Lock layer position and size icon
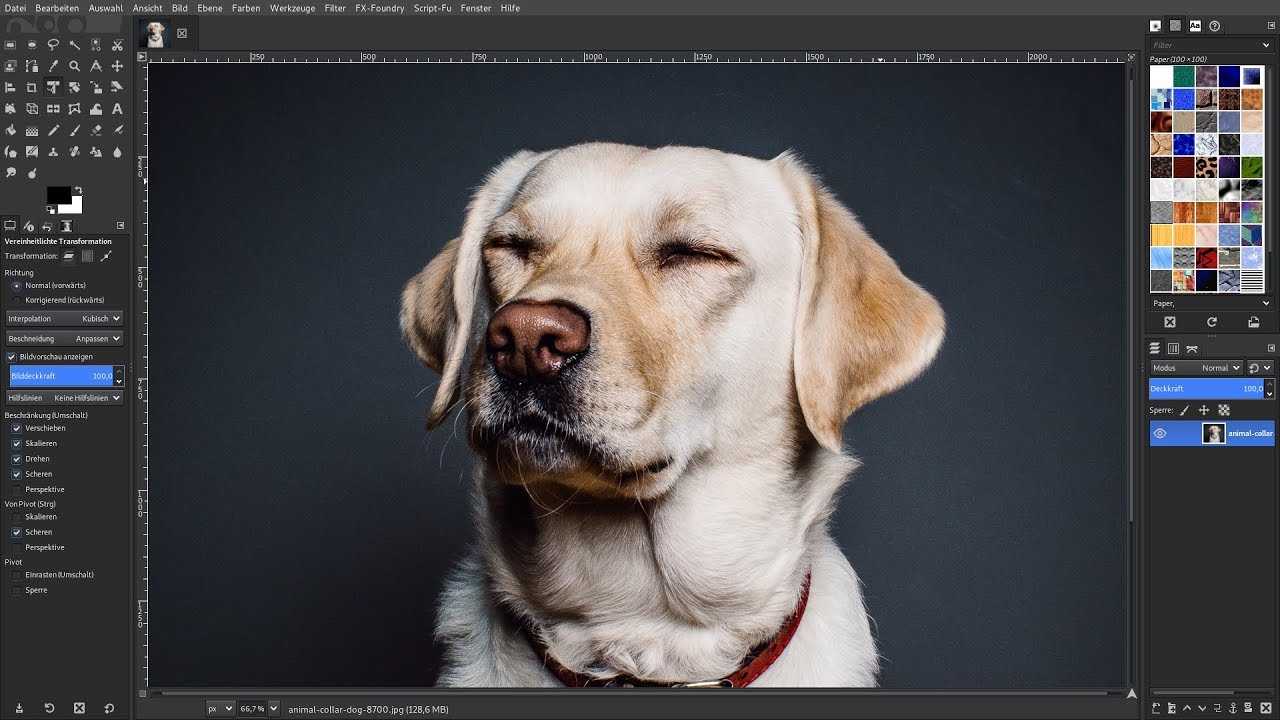 coord(1204,410)
